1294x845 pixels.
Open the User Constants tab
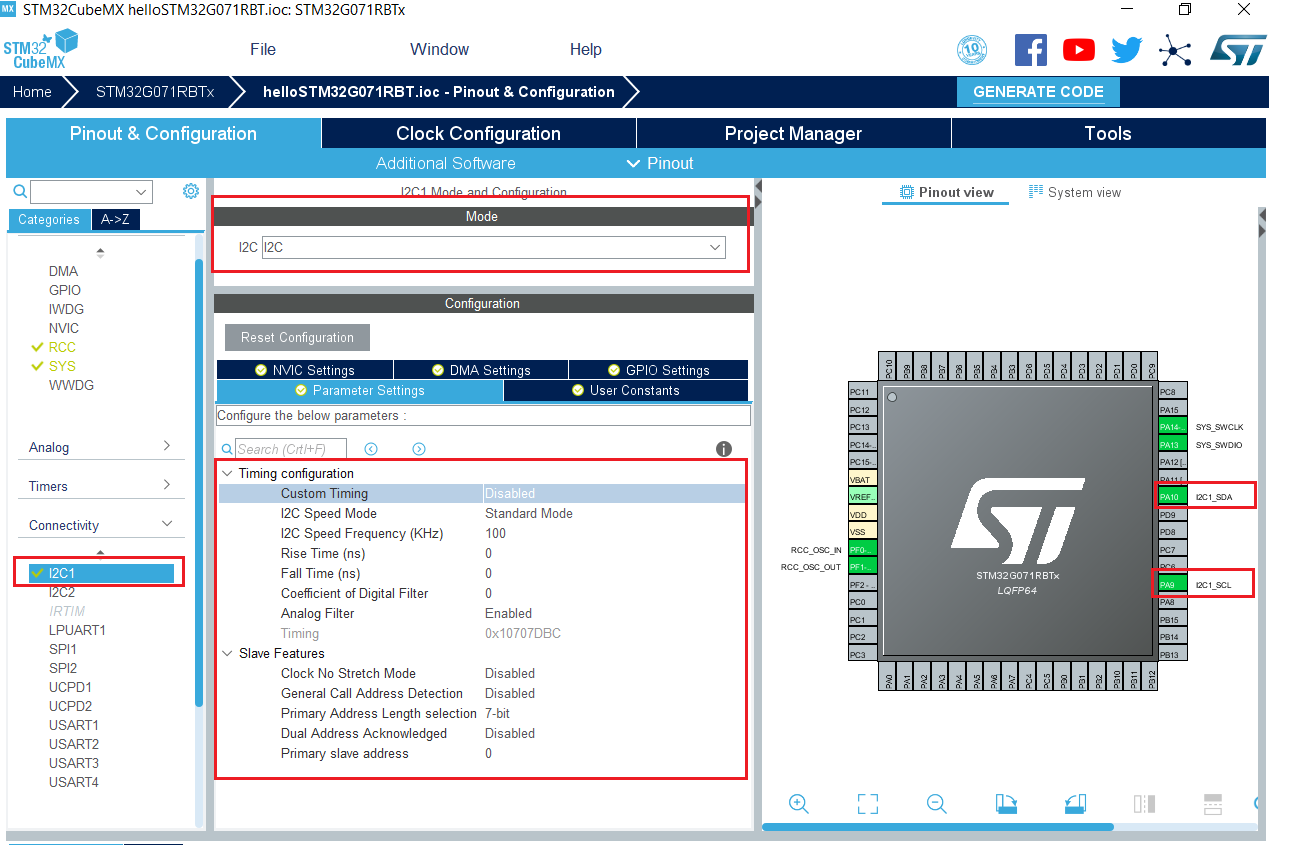pos(626,391)
